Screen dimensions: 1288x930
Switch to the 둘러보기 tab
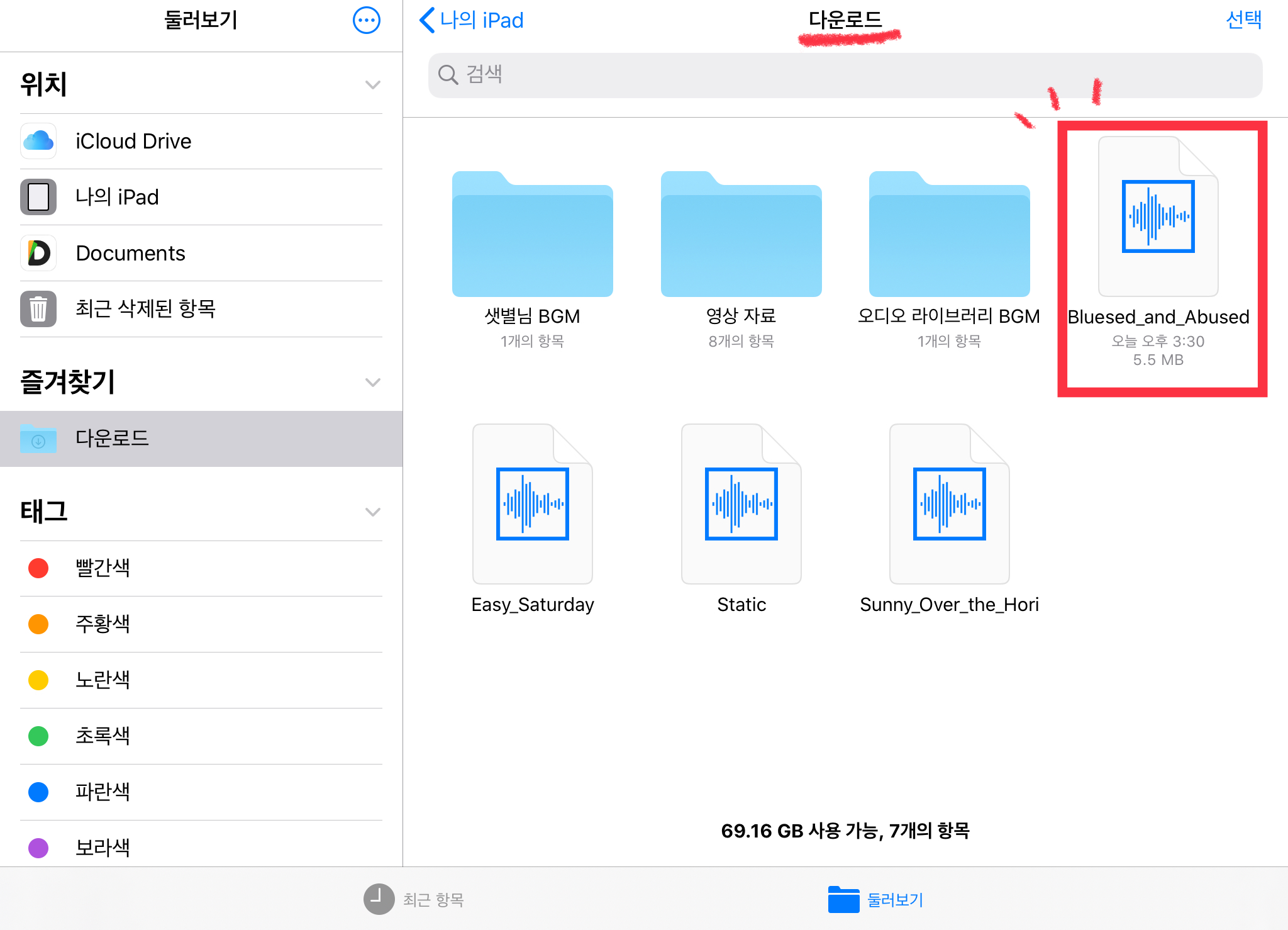(876, 899)
